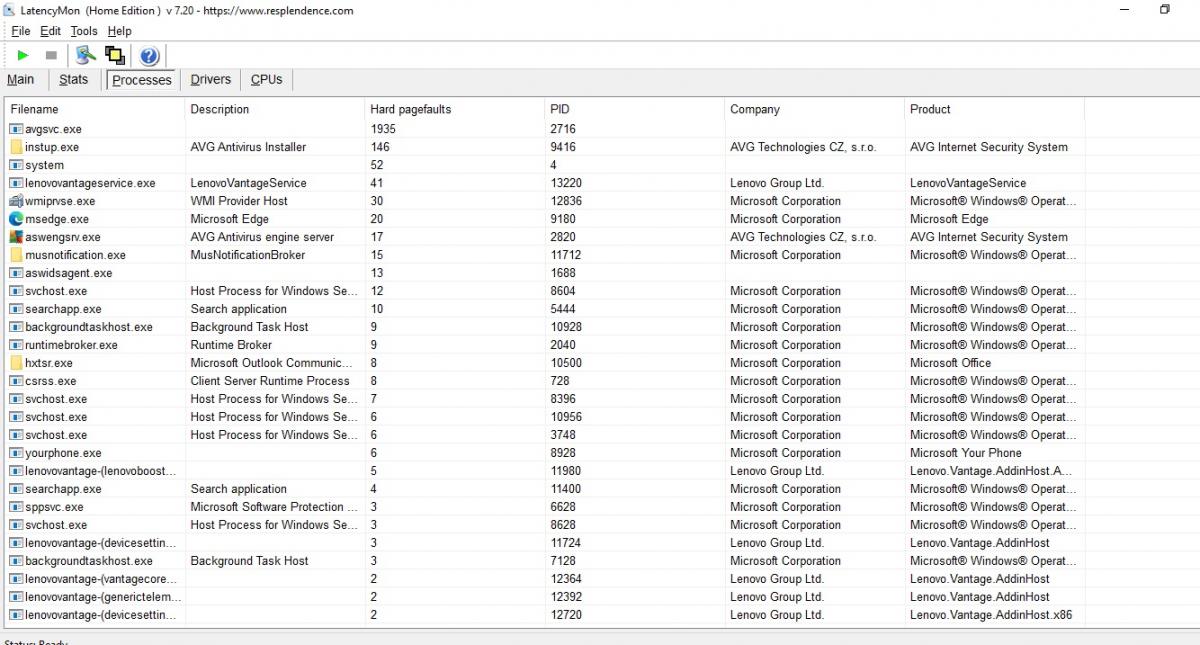Restore the window with the title bar button
This screenshot has width=1200, height=645.
1165,10
